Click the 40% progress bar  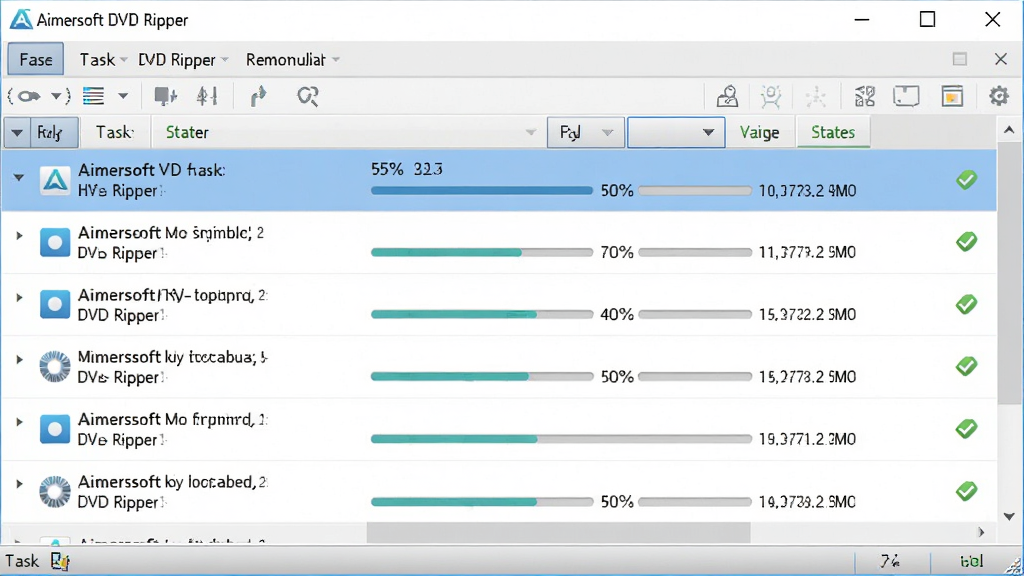481,314
